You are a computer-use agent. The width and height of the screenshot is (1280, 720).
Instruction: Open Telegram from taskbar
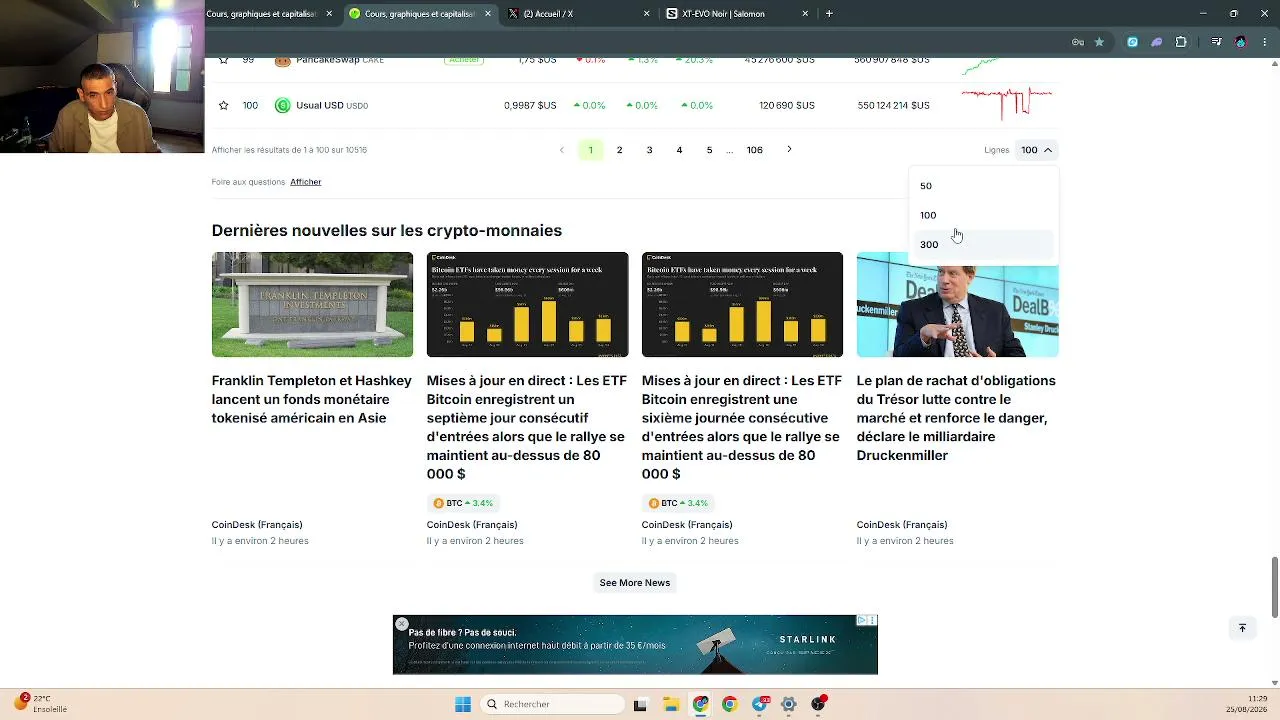760,704
